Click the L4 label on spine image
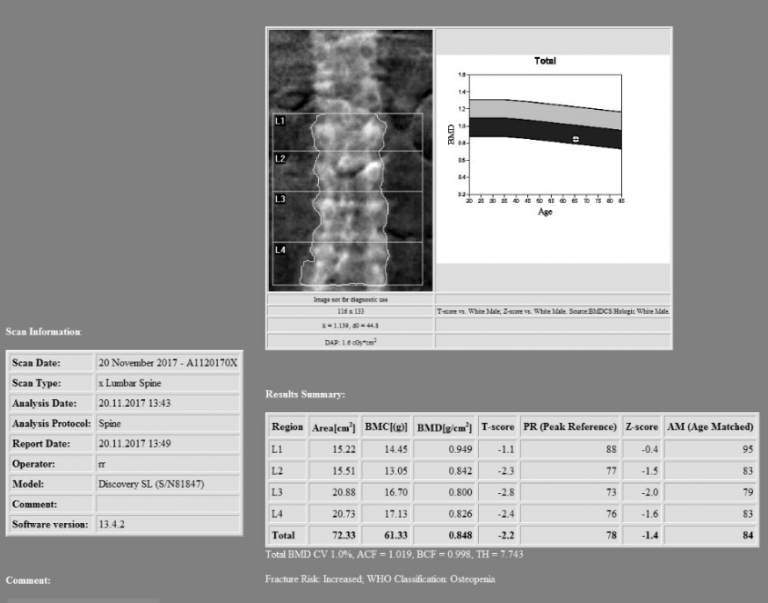Screen dimensions: 768x603 pyautogui.click(x=281, y=248)
